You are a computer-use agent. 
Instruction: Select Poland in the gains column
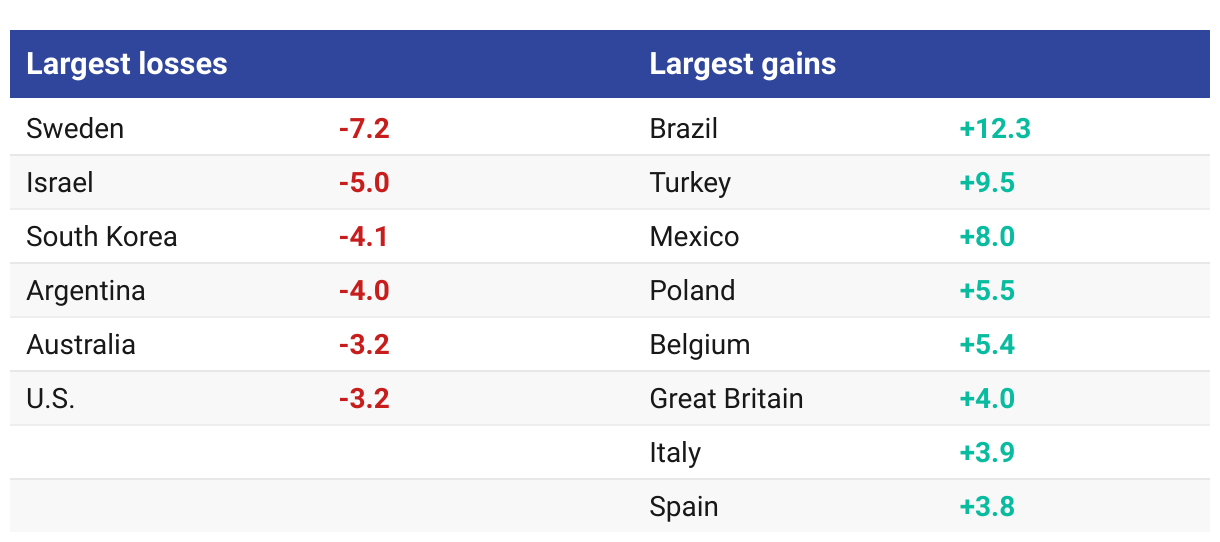[692, 291]
